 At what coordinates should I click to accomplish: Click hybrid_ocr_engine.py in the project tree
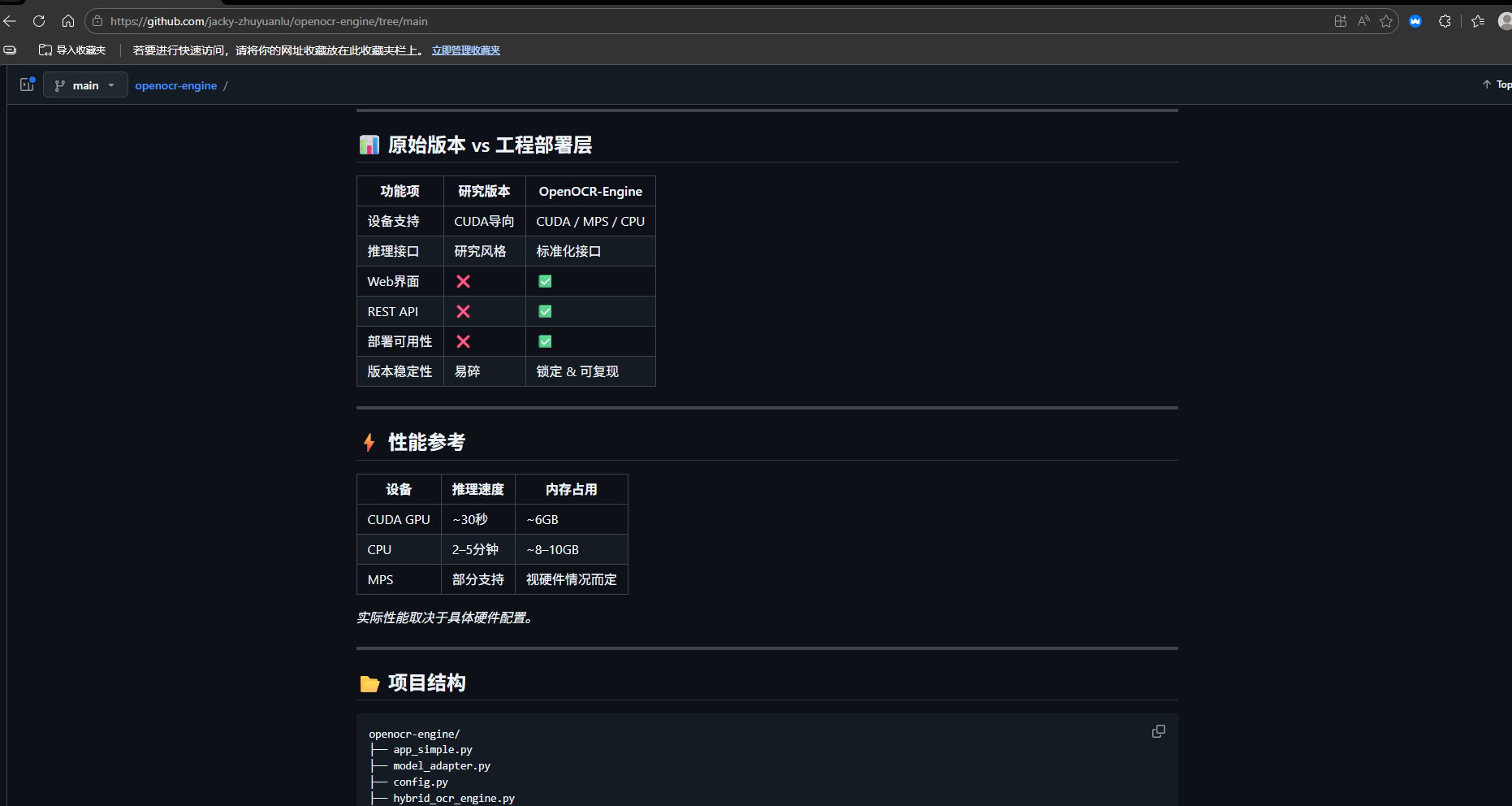click(454, 799)
